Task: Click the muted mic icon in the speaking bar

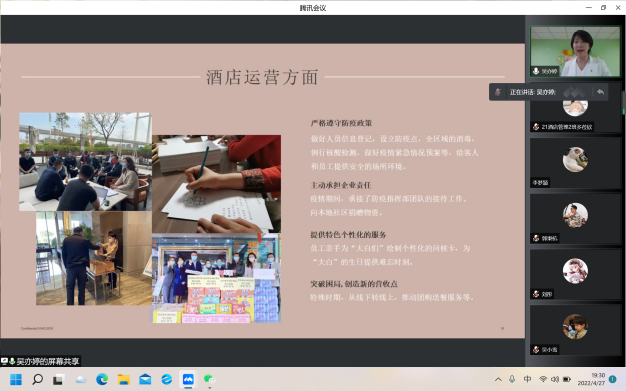Action: [x=498, y=92]
